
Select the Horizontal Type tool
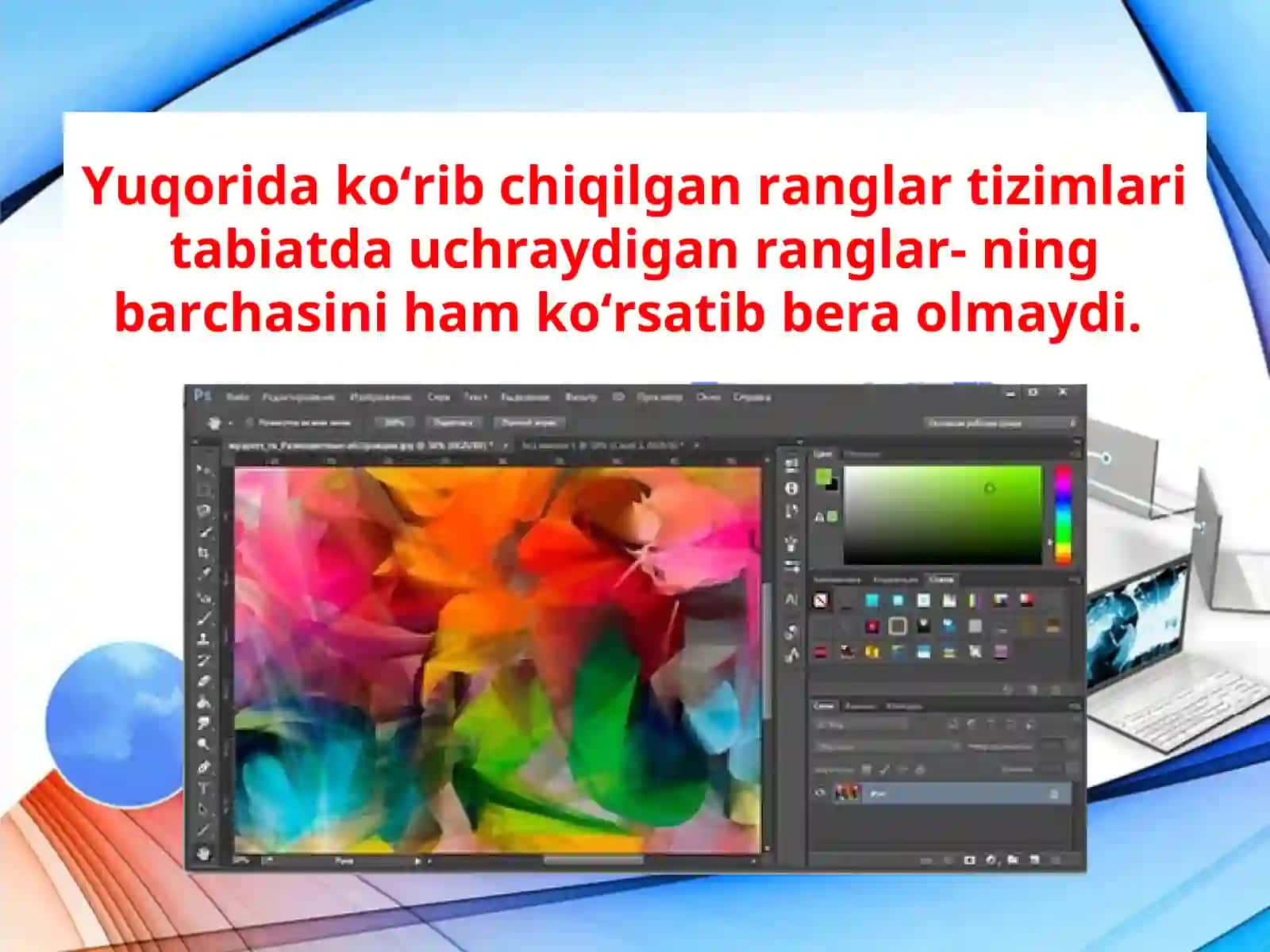[204, 789]
